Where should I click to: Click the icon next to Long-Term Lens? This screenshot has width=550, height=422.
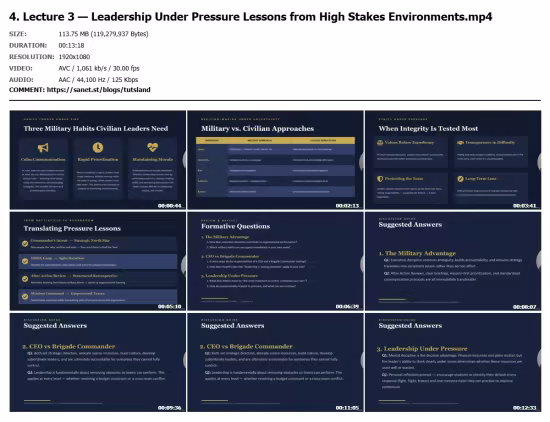pos(460,179)
